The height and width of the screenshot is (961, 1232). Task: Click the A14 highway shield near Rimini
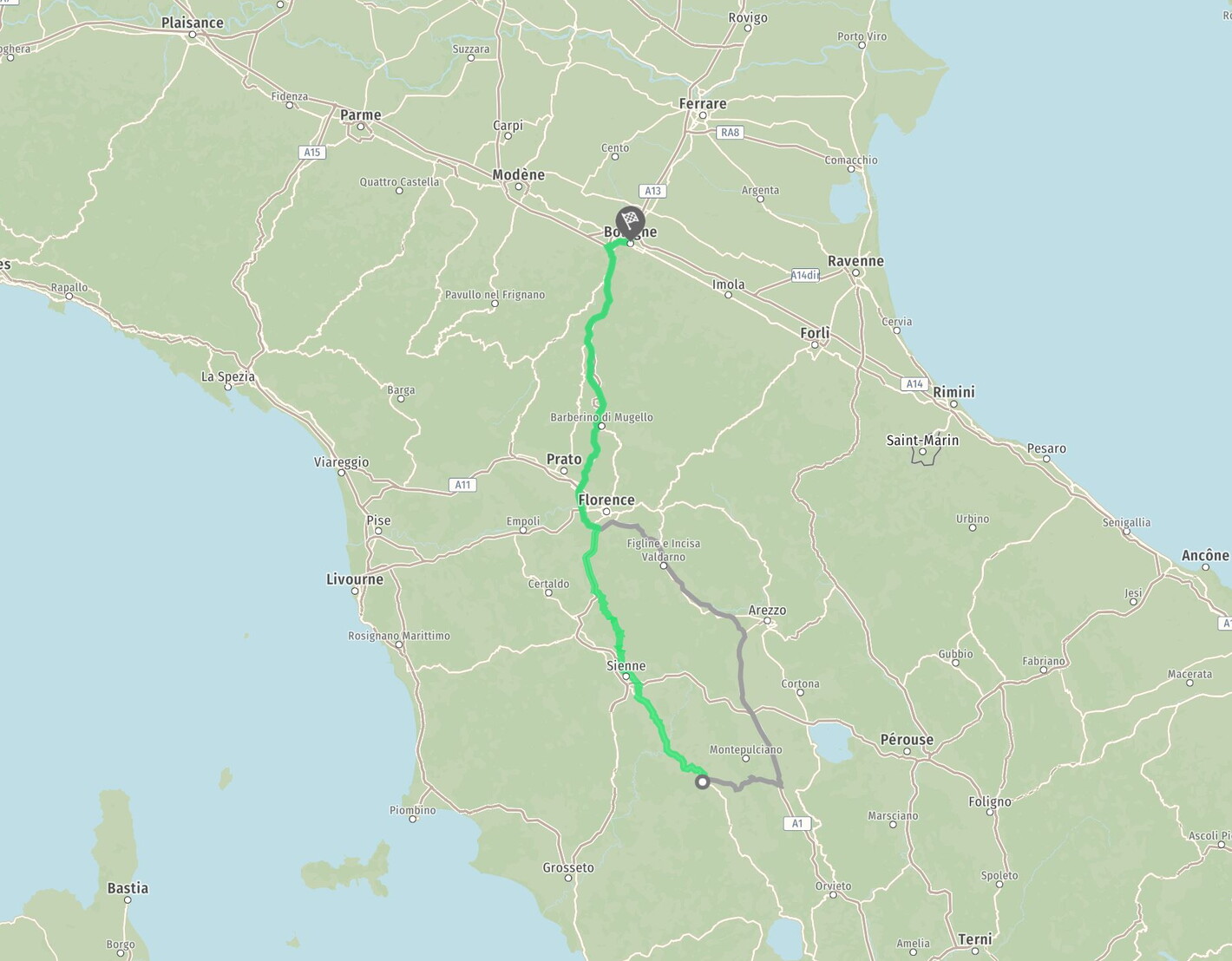coord(914,383)
